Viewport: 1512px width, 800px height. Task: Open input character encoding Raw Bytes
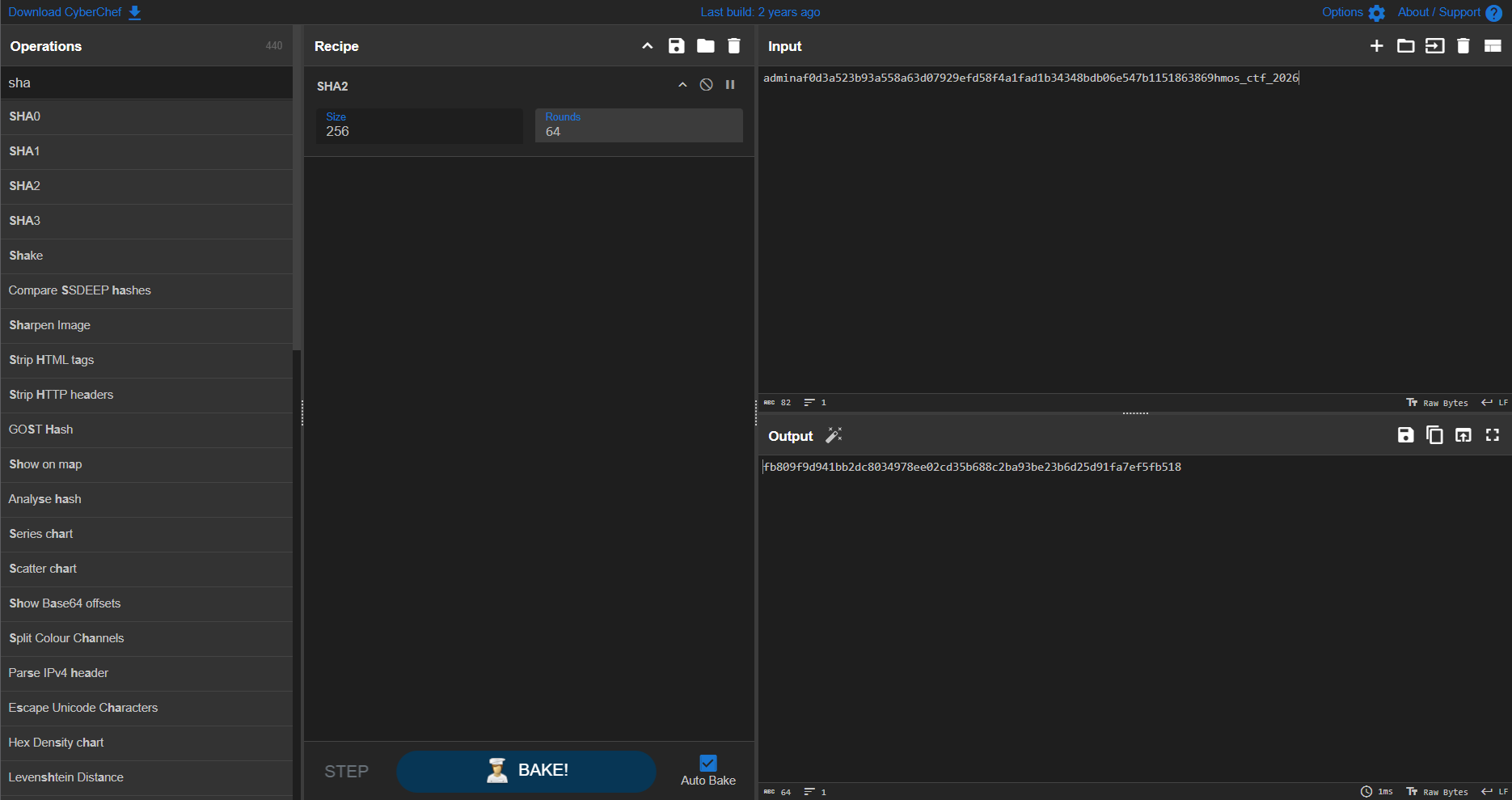(1437, 403)
